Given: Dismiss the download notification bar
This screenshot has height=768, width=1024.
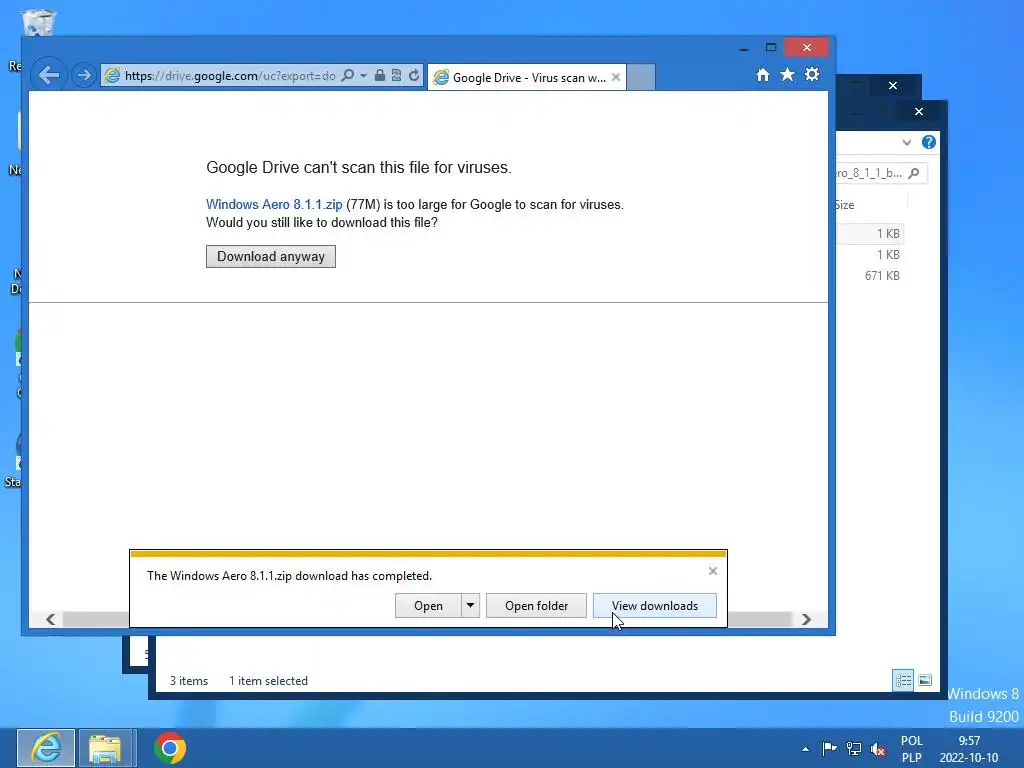Looking at the screenshot, I should (x=712, y=571).
